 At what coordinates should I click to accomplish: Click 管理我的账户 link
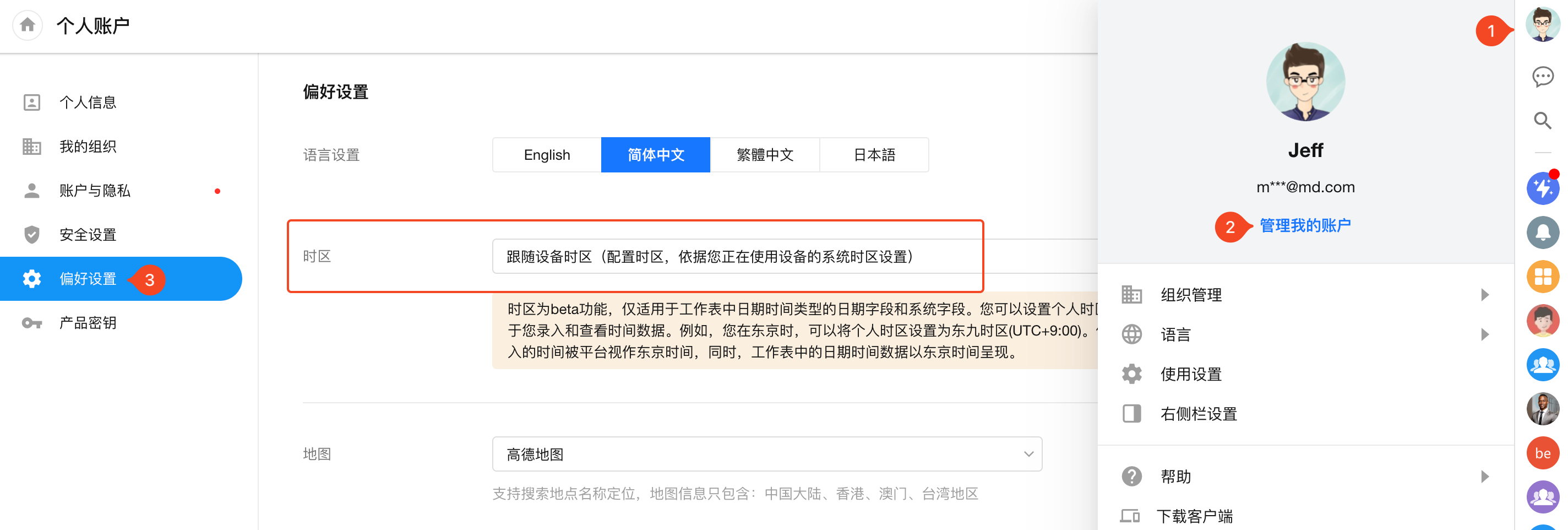[1304, 225]
